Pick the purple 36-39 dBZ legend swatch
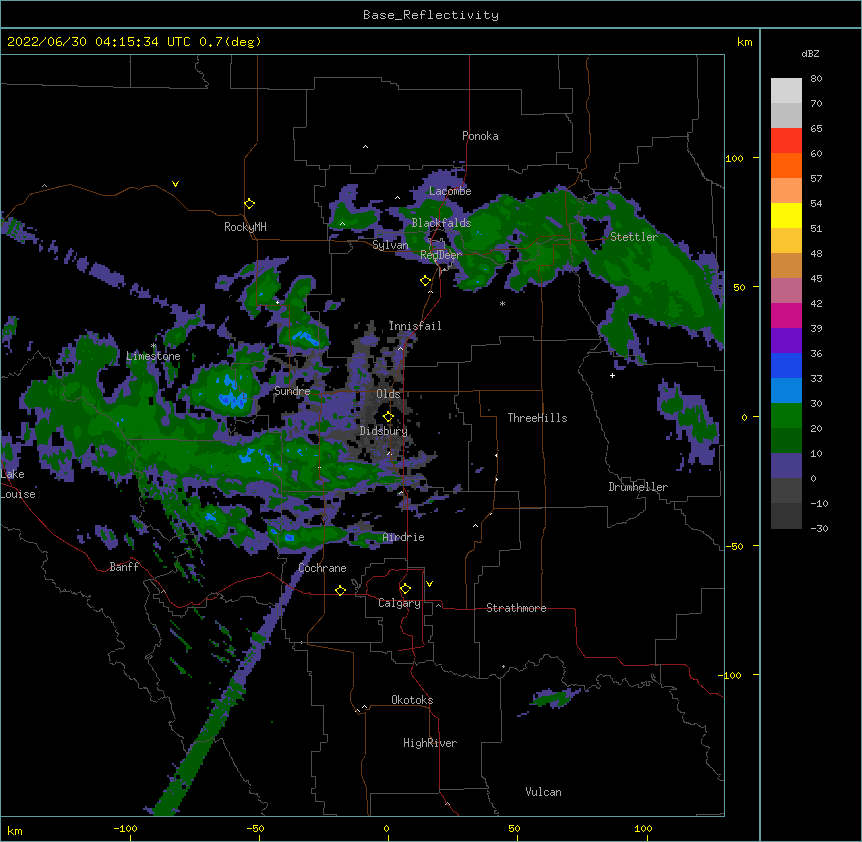Image resolution: width=862 pixels, height=842 pixels. [x=786, y=341]
